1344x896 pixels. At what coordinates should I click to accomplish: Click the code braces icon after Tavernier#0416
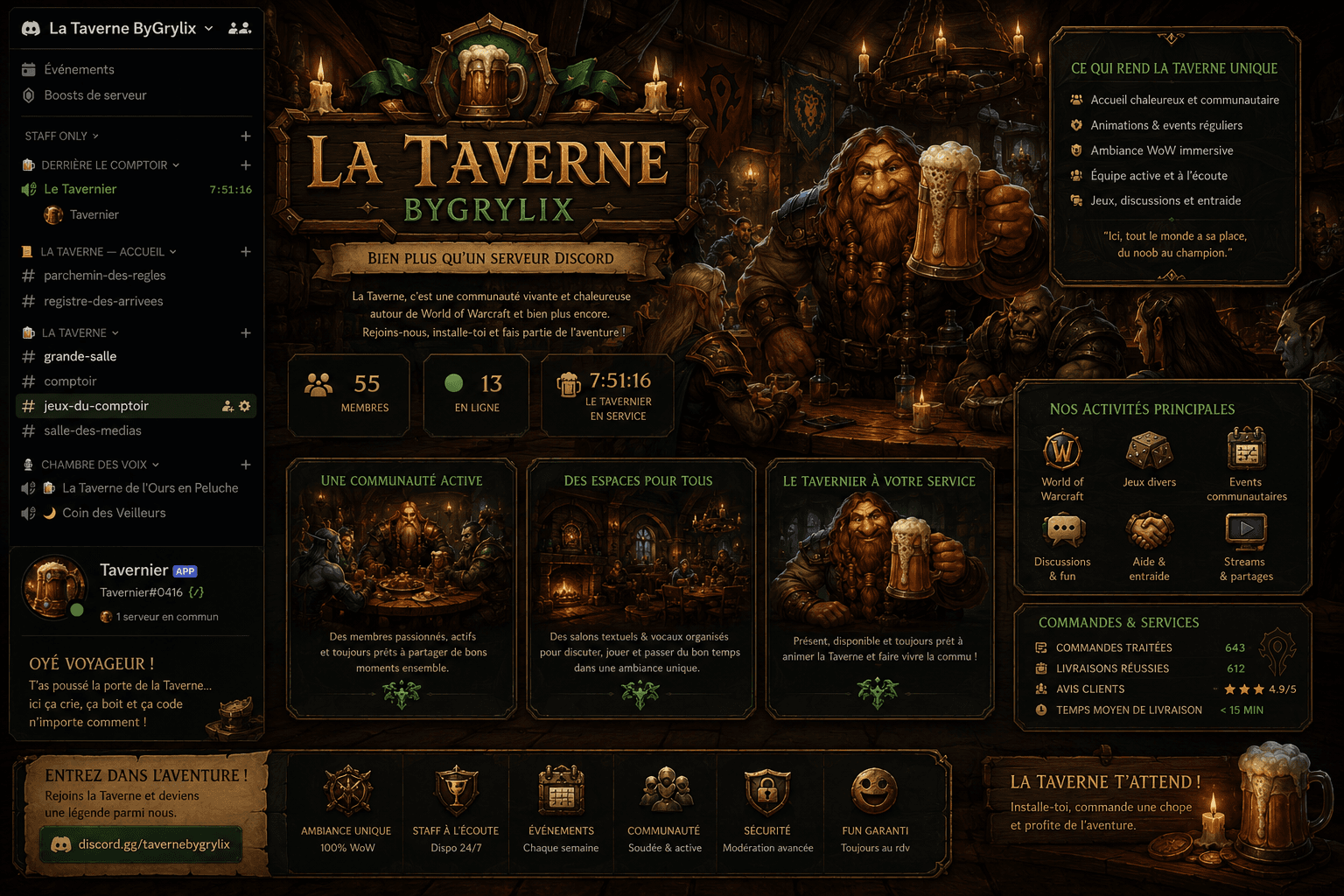196,592
